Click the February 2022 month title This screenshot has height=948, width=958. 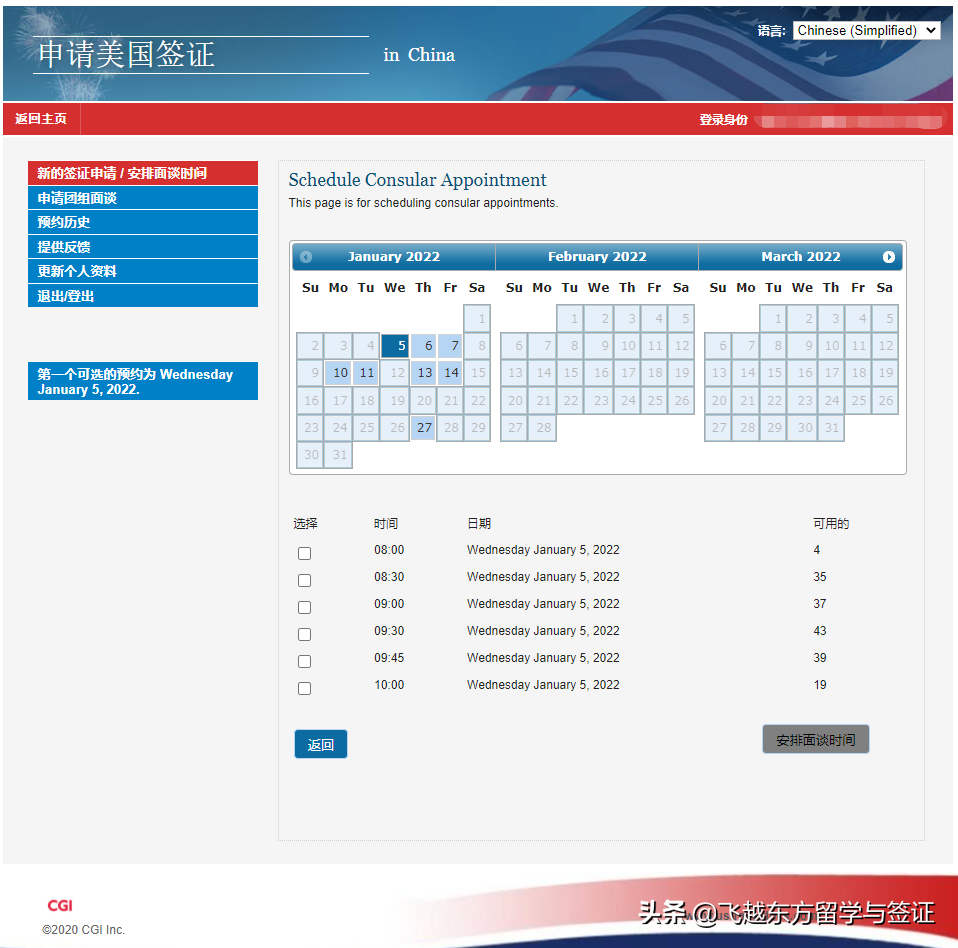point(597,257)
